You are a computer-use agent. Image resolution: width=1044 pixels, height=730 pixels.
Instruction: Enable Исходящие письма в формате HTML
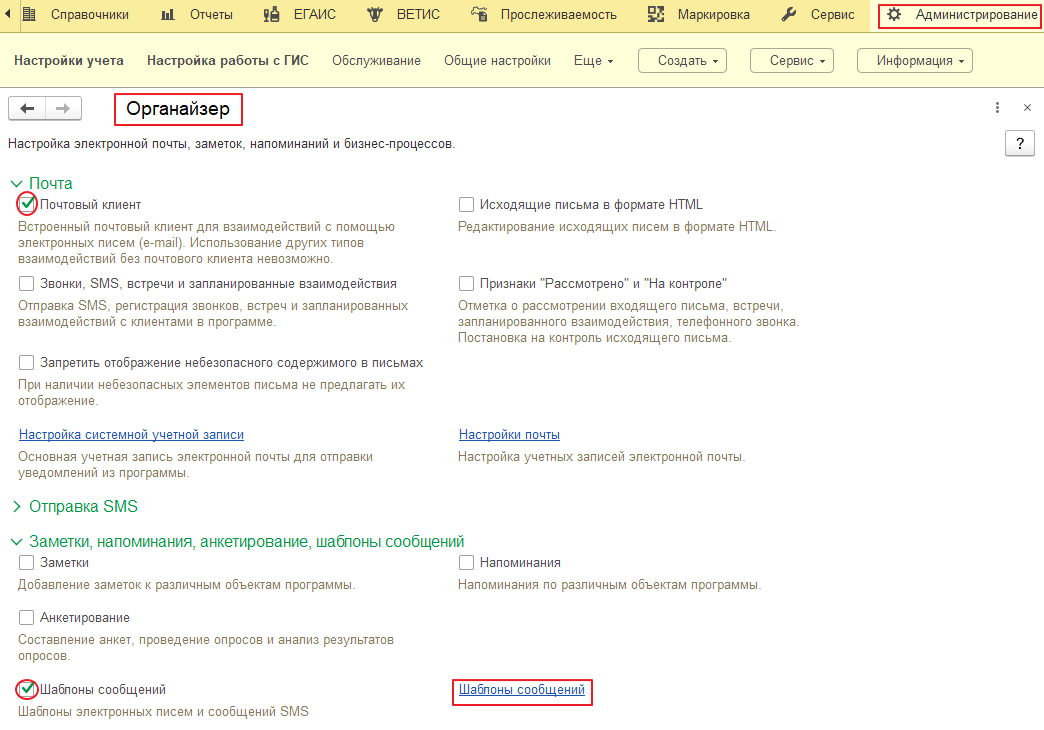pyautogui.click(x=466, y=205)
